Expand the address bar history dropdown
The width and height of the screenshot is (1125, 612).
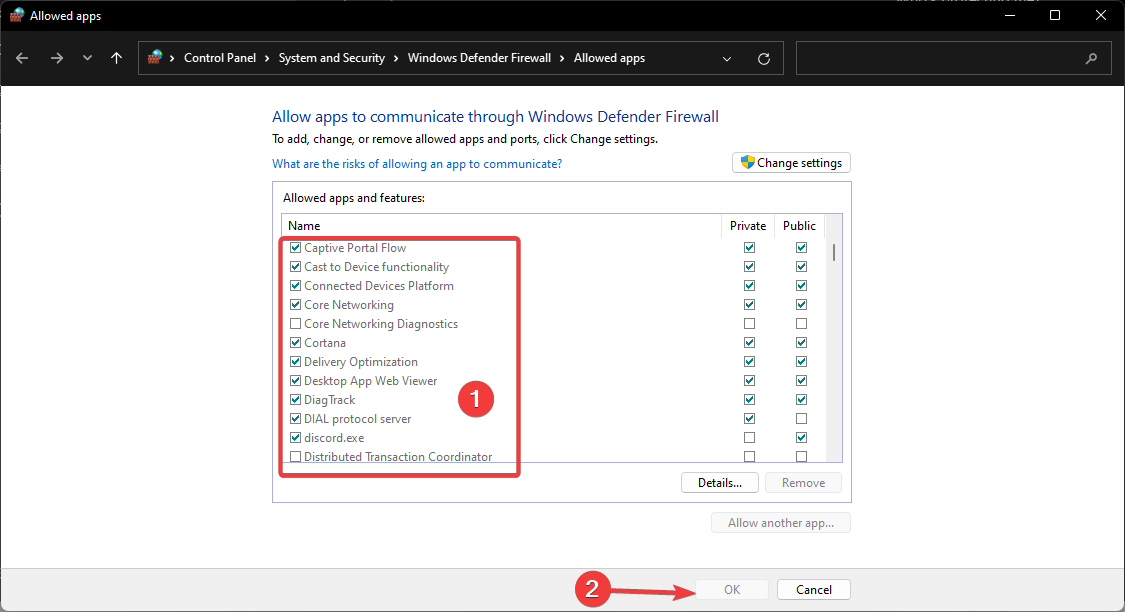point(727,58)
